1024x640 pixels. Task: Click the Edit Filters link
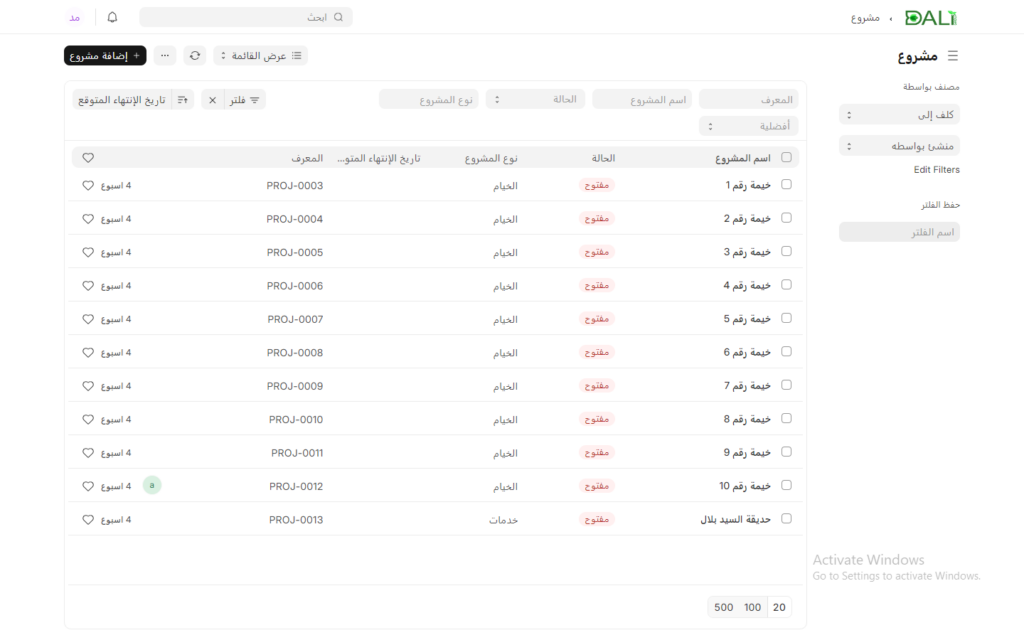click(936, 170)
